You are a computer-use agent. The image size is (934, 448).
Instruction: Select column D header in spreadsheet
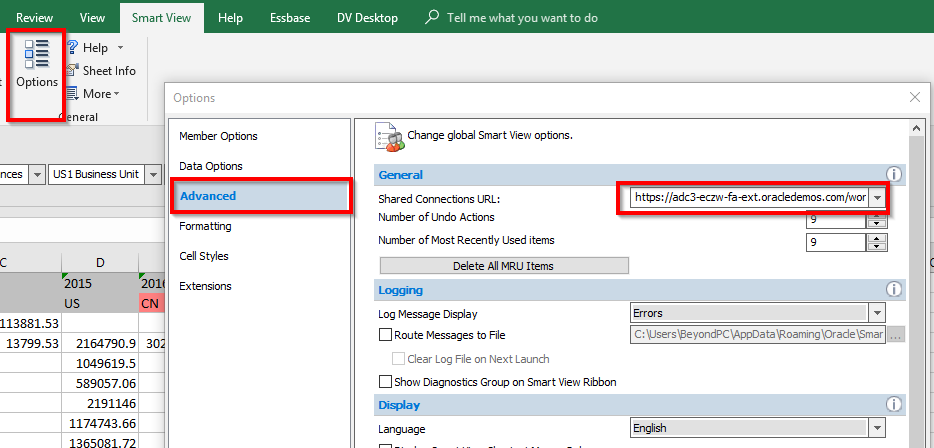pyautogui.click(x=99, y=262)
